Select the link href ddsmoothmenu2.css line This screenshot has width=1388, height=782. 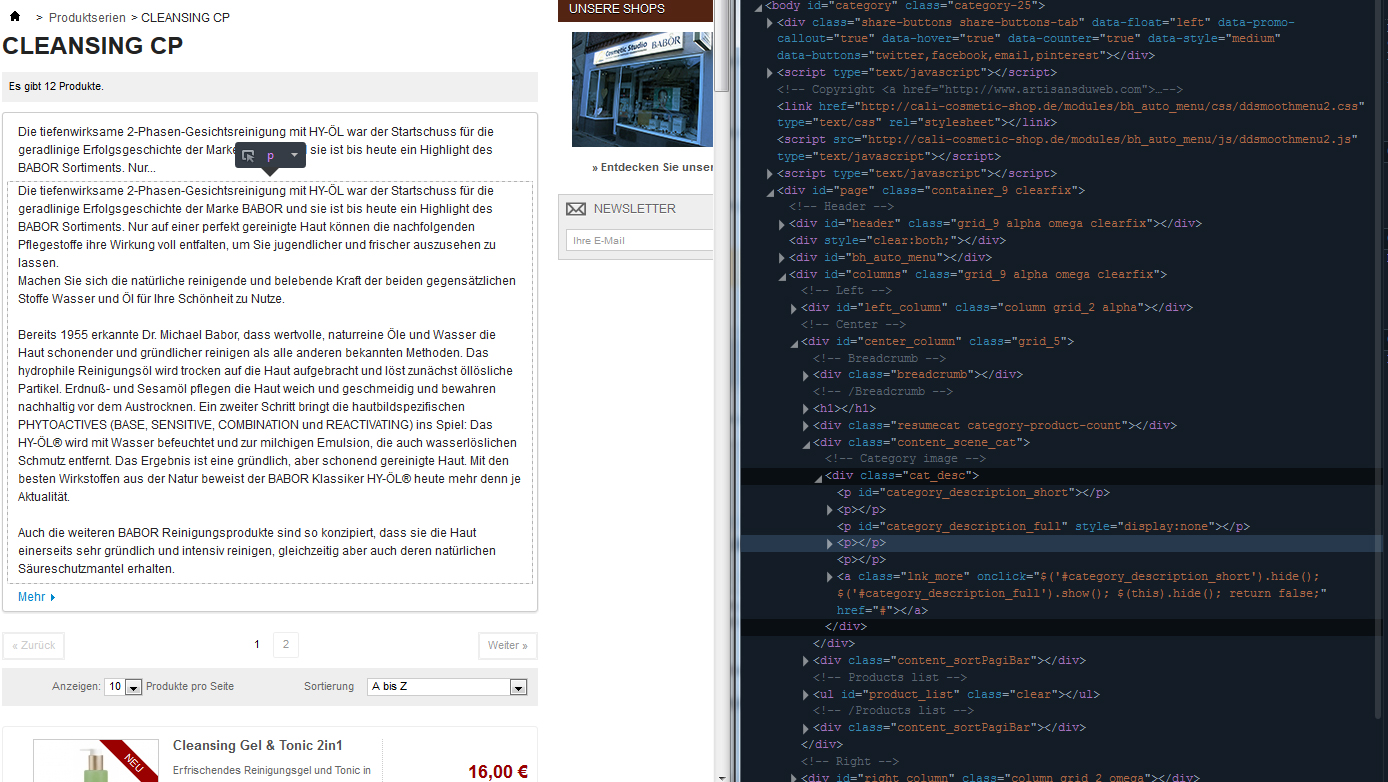[1071, 114]
